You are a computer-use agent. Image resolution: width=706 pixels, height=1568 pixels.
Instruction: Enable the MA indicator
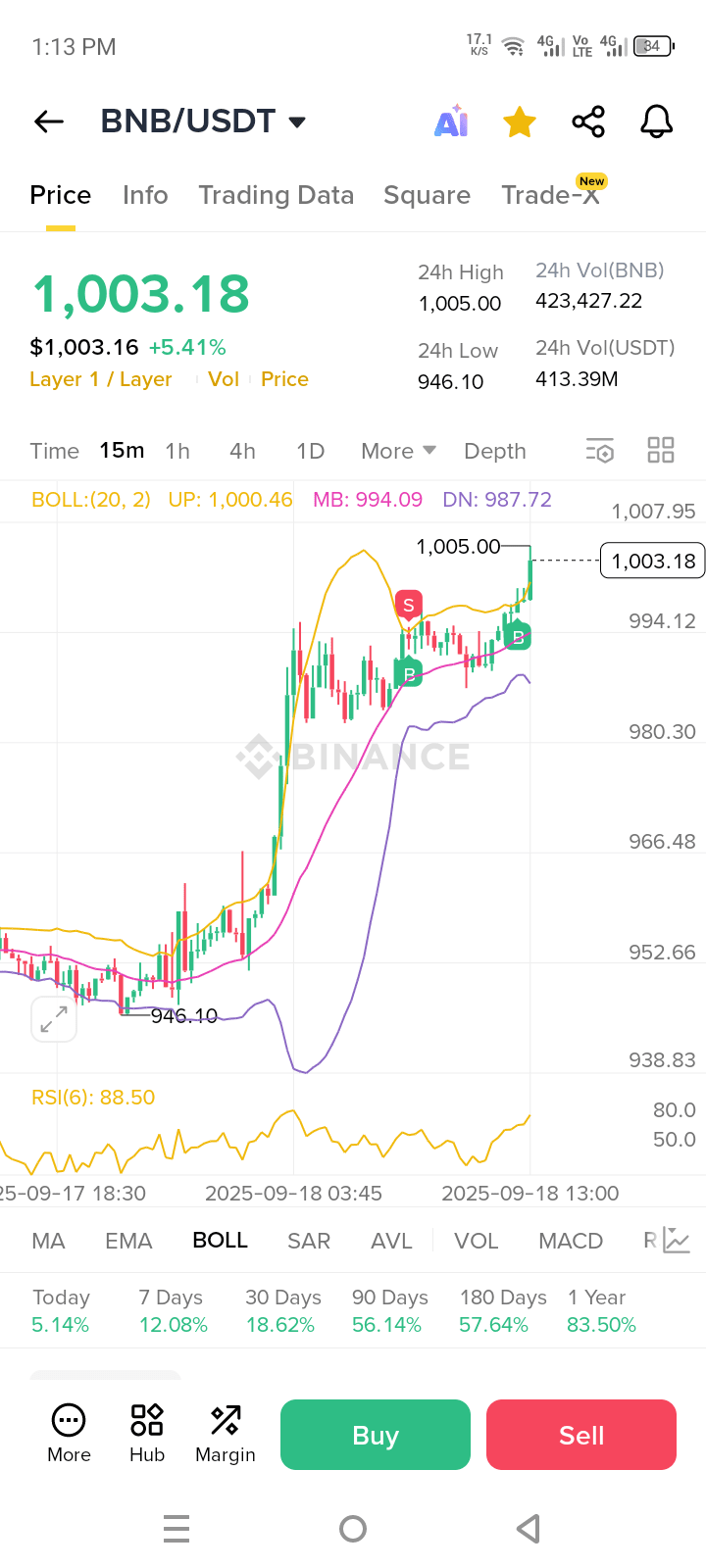[x=48, y=1241]
